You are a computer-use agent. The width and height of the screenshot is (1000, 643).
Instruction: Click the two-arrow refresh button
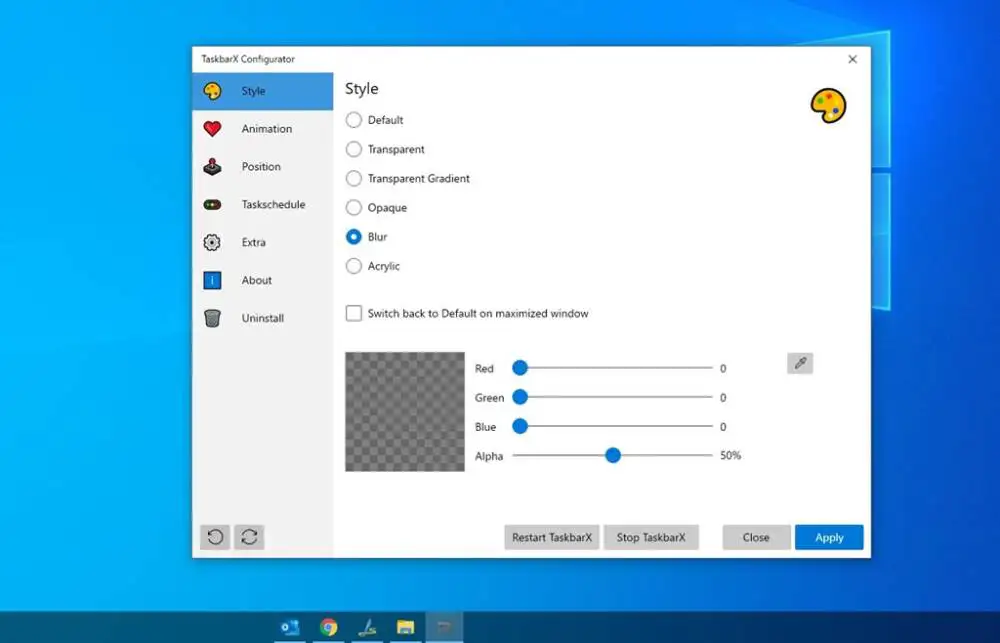coord(249,537)
